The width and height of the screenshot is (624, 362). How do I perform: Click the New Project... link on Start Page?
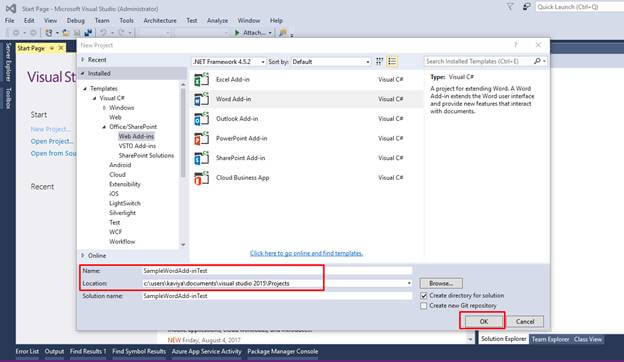pyautogui.click(x=51, y=129)
